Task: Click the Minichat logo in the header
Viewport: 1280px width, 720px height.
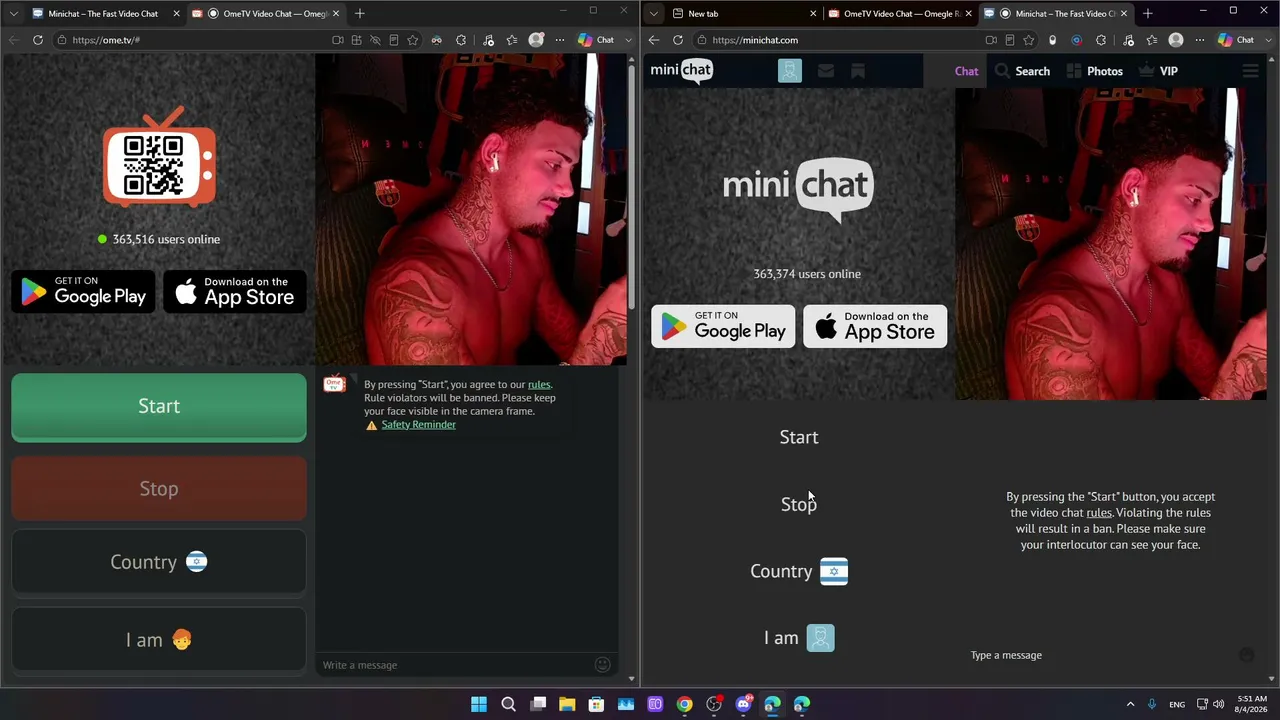Action: (x=682, y=70)
